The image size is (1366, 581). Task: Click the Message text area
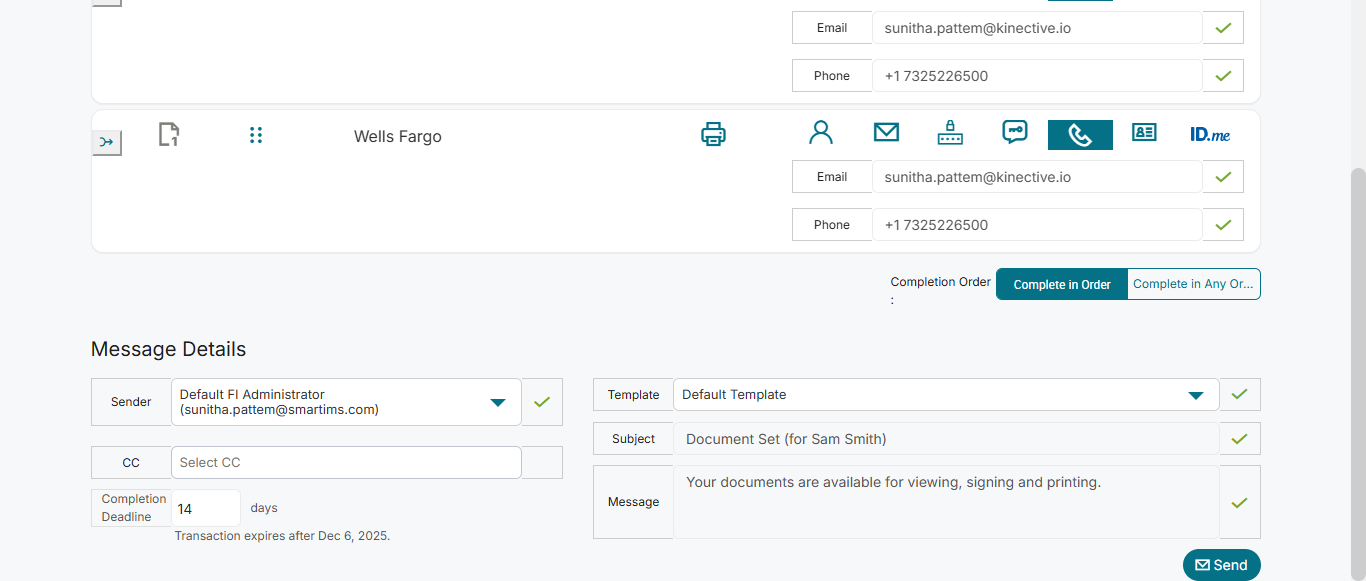click(945, 502)
